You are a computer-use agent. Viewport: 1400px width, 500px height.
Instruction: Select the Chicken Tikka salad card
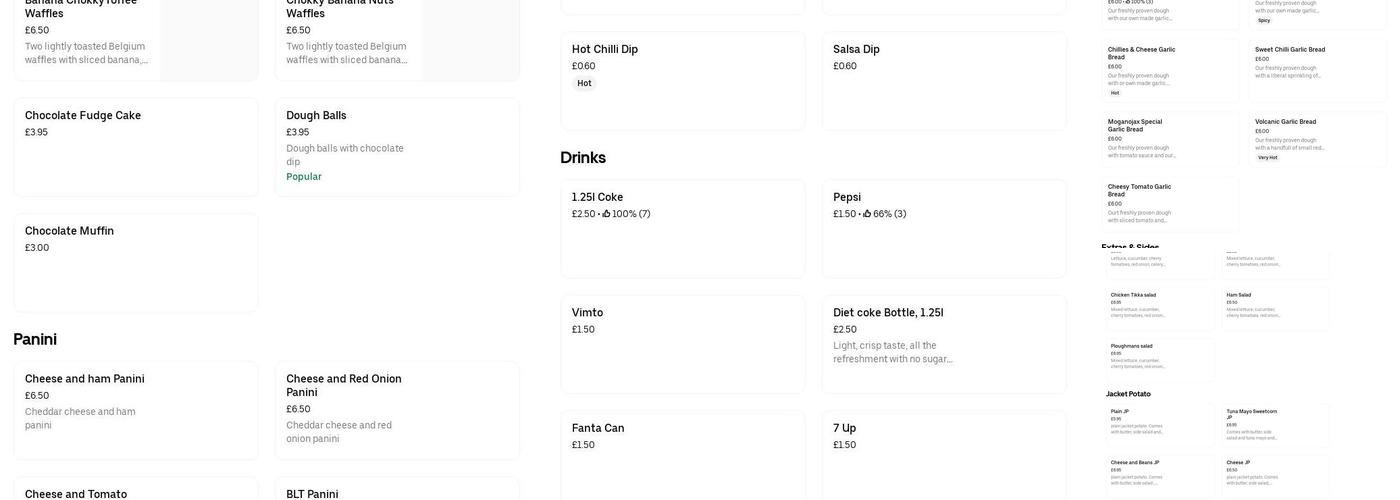(1159, 307)
